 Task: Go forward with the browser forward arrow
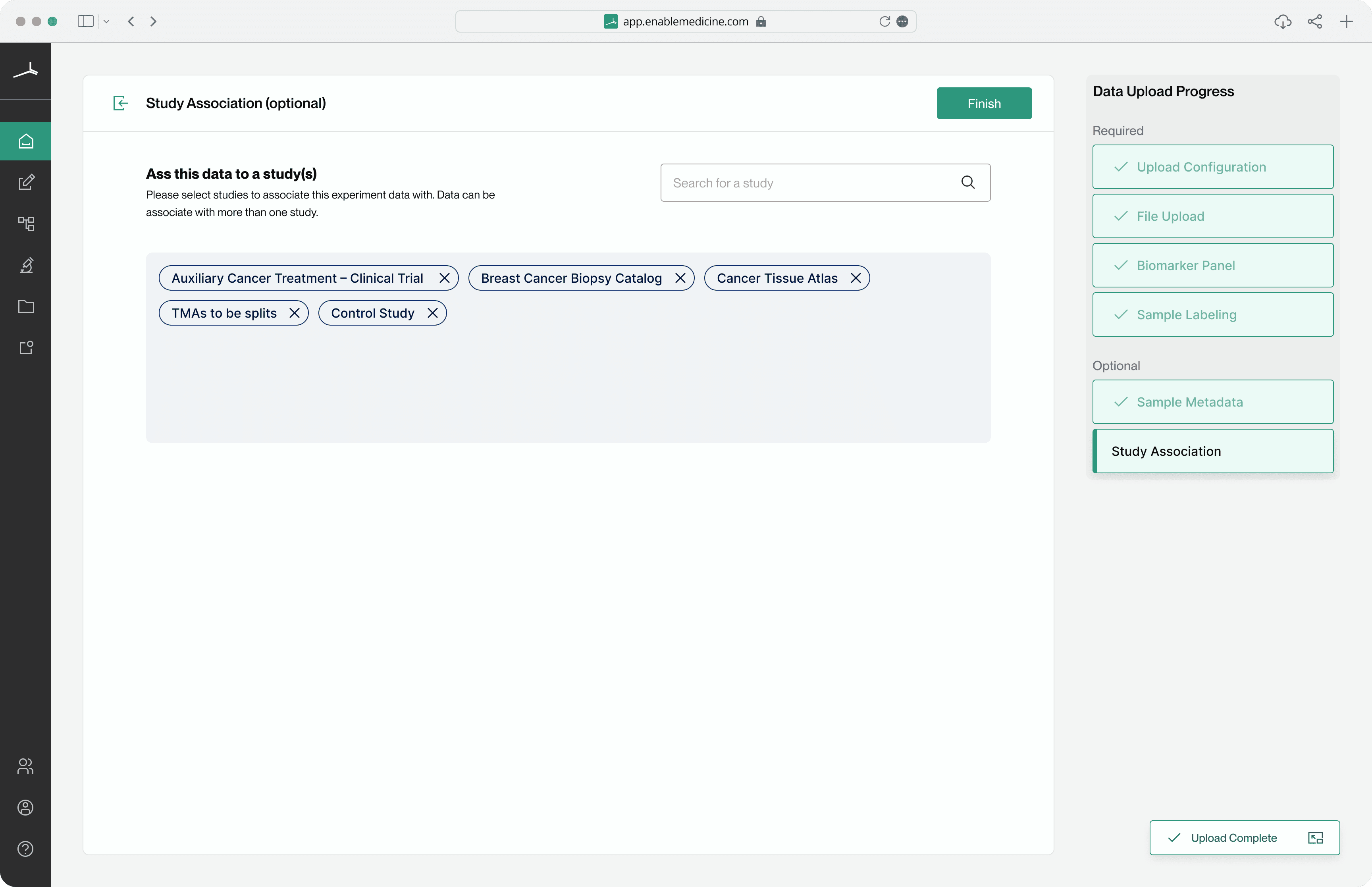coord(153,21)
